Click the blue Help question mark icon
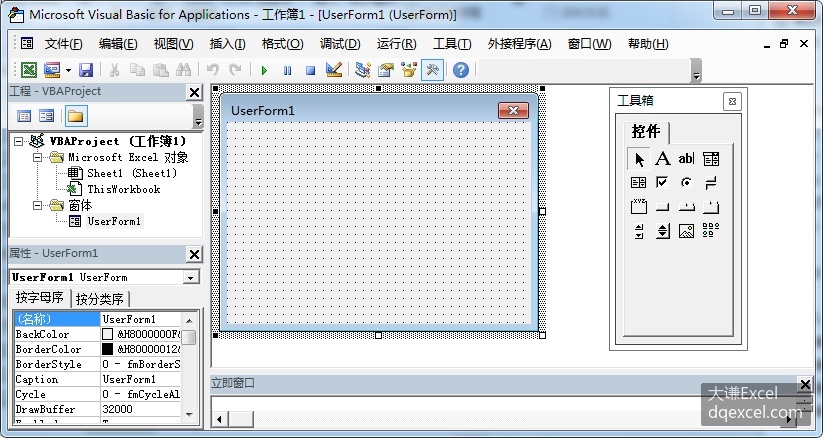The height and width of the screenshot is (438, 823). tap(461, 69)
